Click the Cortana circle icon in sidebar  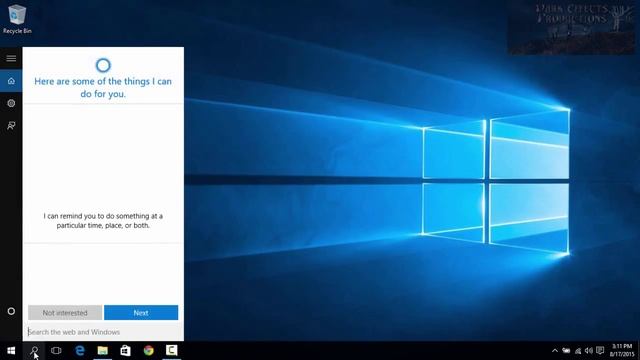(11, 311)
